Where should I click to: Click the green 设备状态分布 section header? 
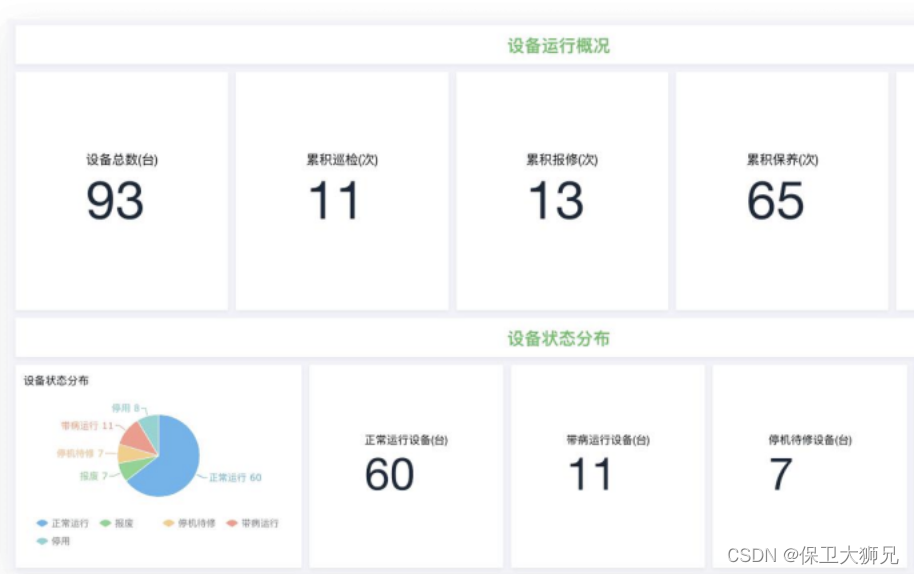[x=558, y=338]
